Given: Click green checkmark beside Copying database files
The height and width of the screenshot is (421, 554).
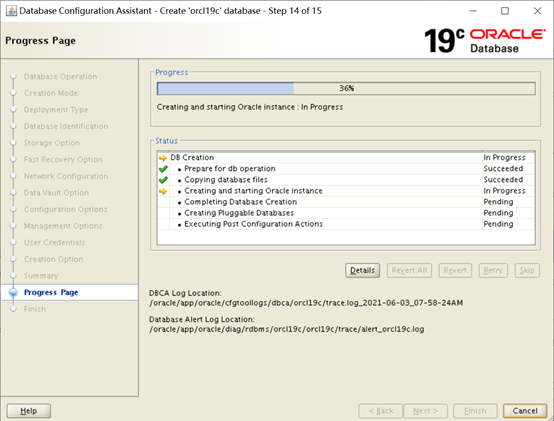Looking at the screenshot, I should pyautogui.click(x=163, y=180).
